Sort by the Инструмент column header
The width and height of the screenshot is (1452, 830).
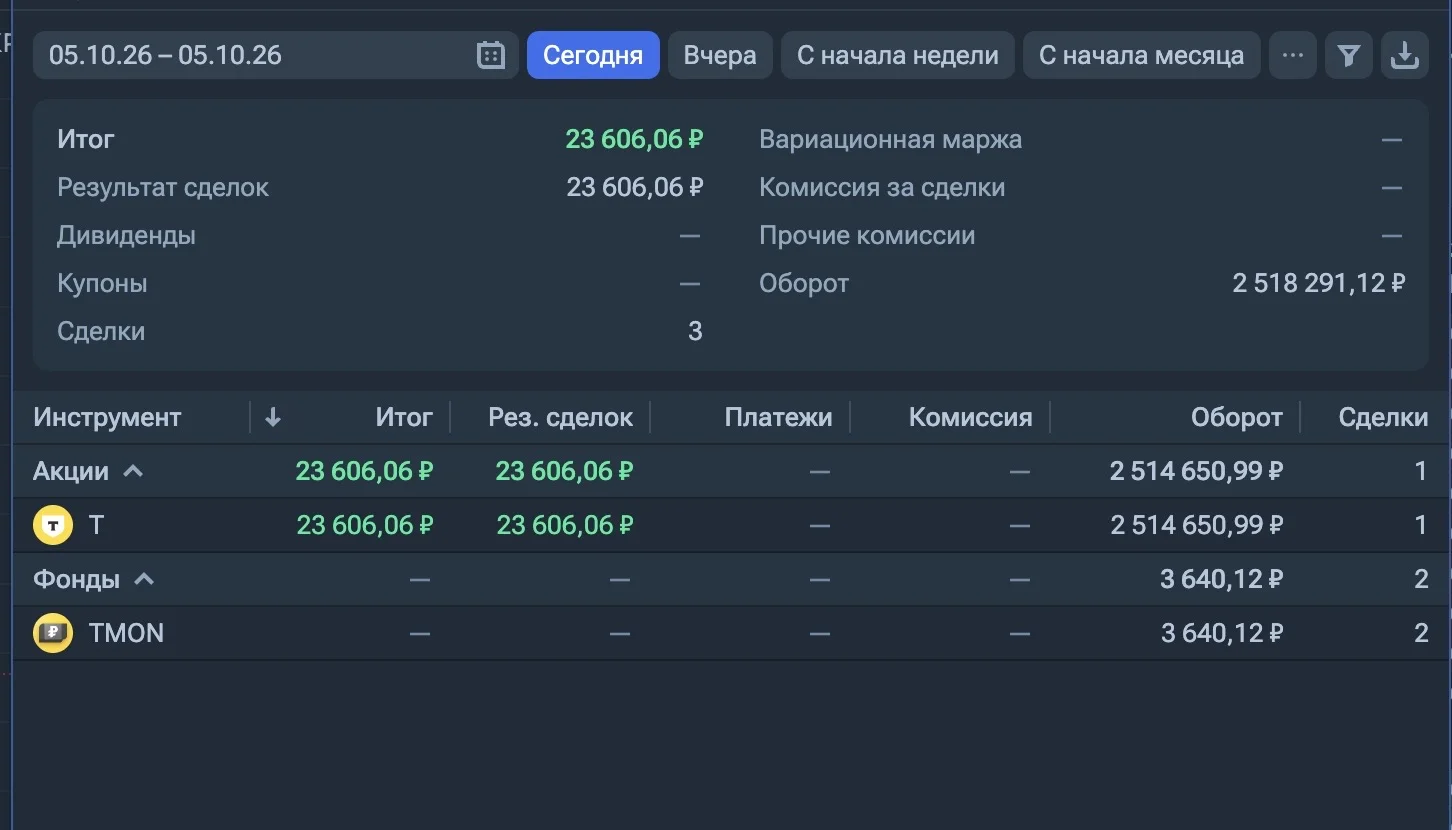[x=107, y=418]
